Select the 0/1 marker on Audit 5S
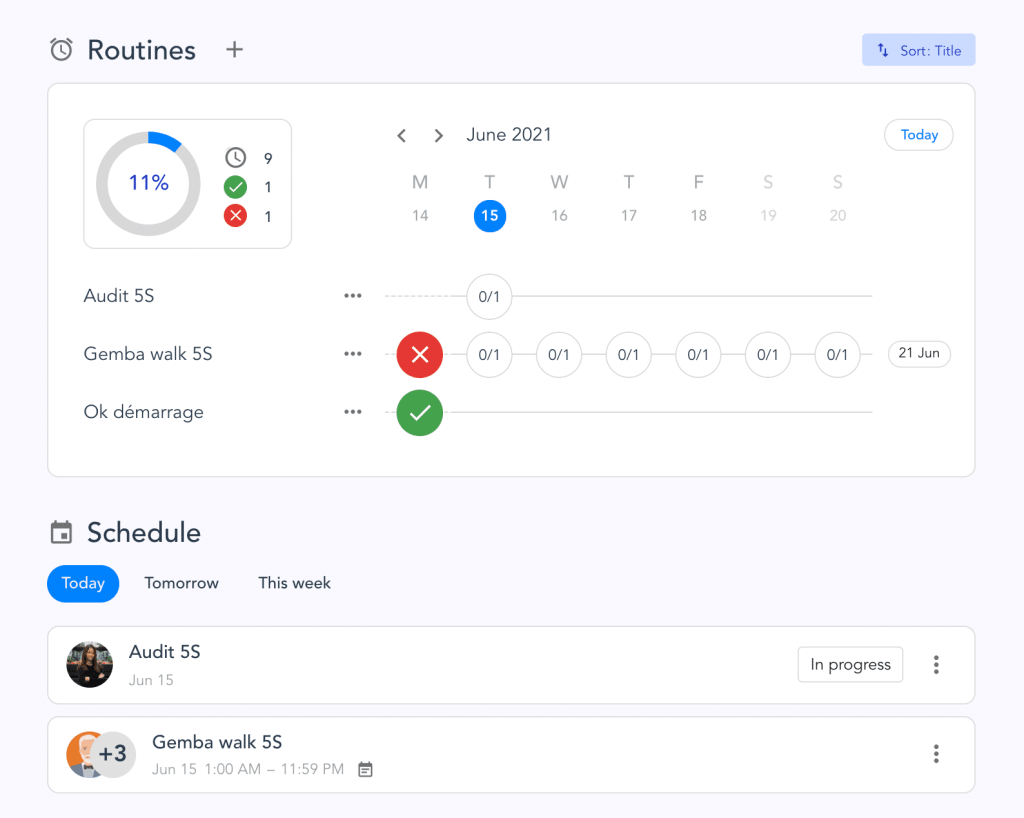Viewport: 1024px width, 818px height. coord(489,296)
